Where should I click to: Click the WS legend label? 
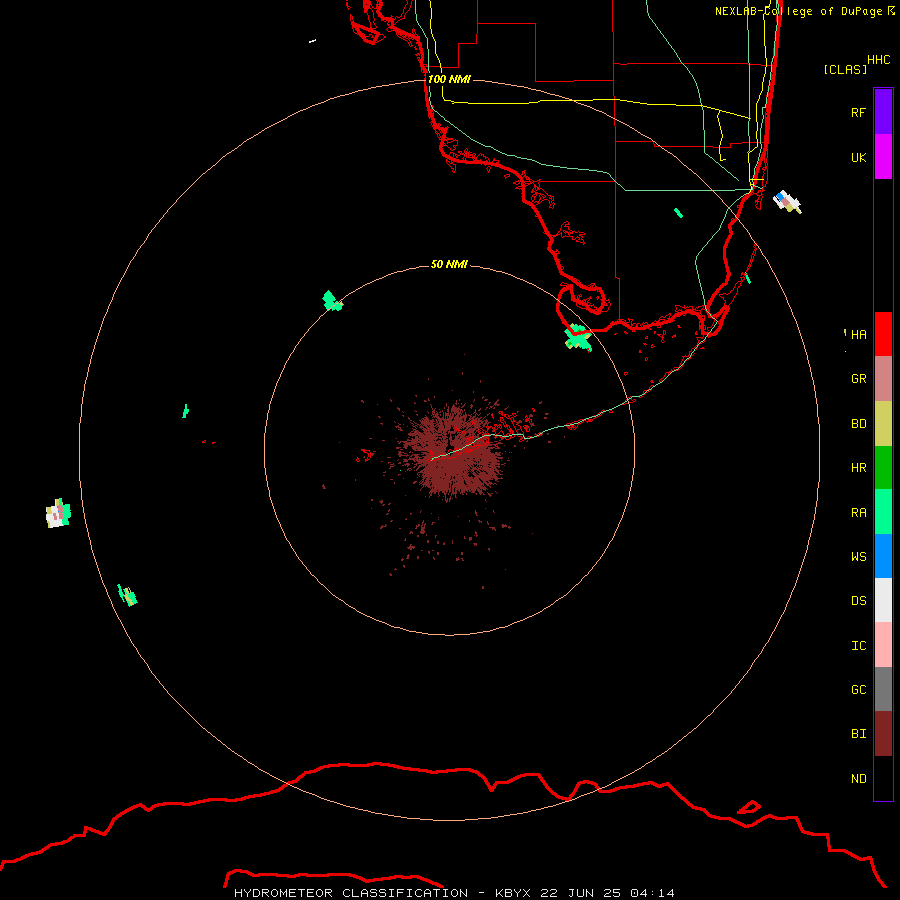858,556
